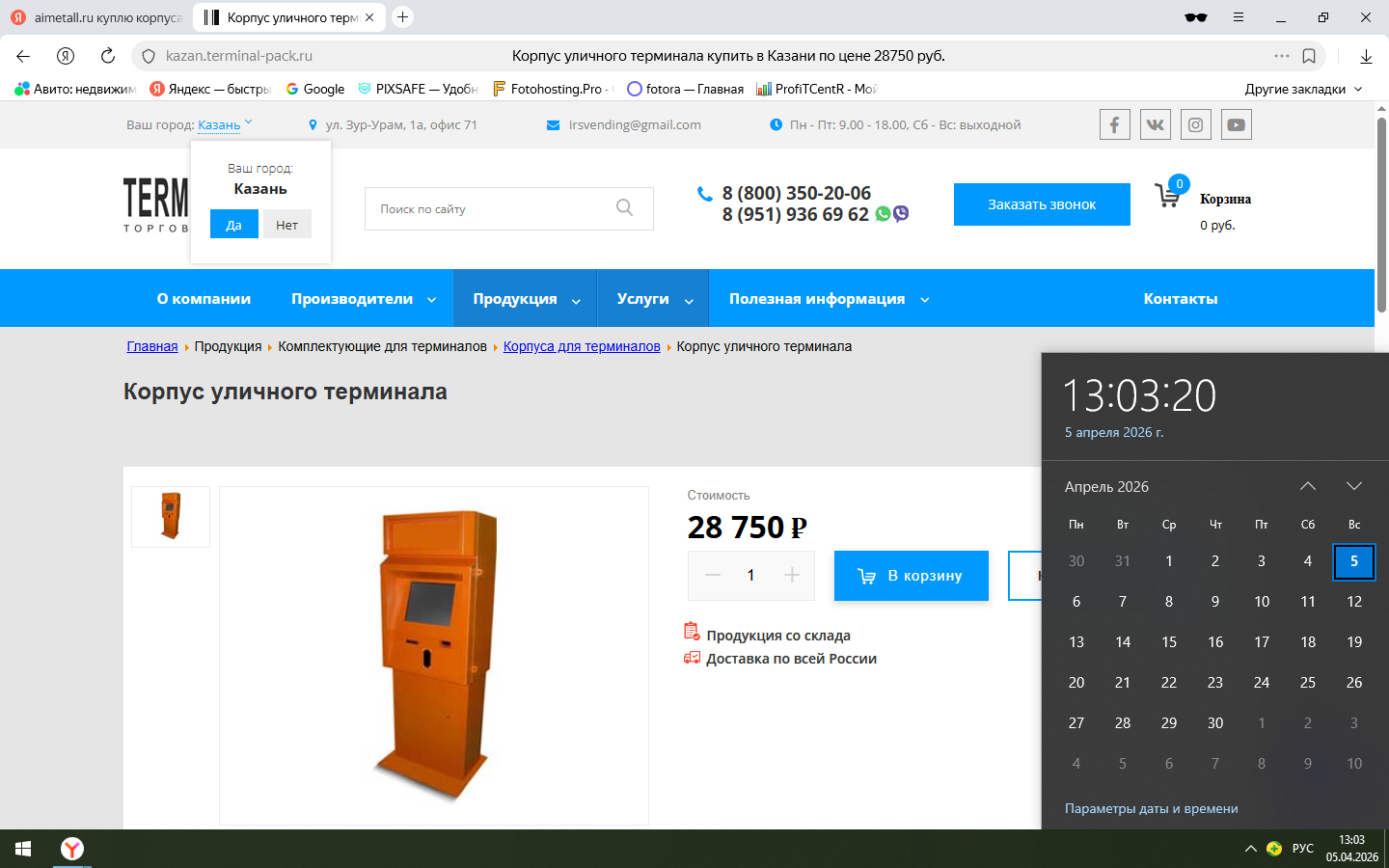This screenshot has width=1389, height=868.
Task: Increase quantity with the plus button
Action: (792, 576)
